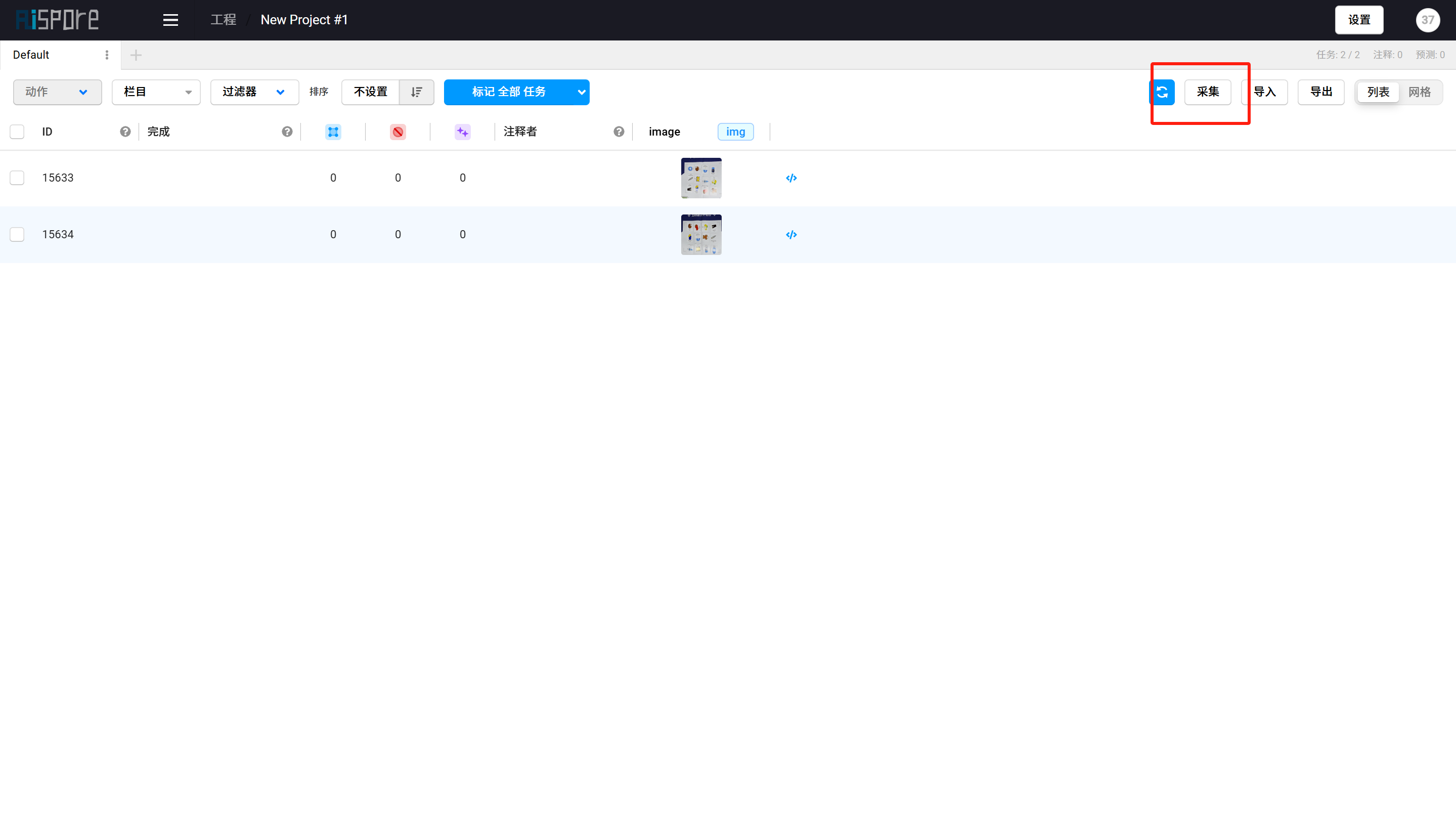
Task: Click the purple predictions sparkle column icon
Action: 462,132
